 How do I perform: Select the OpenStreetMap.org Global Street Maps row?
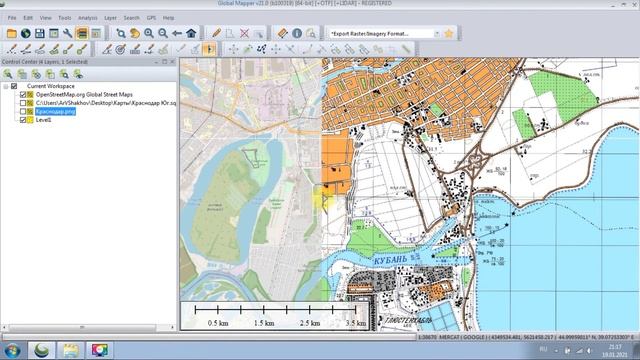pos(84,94)
